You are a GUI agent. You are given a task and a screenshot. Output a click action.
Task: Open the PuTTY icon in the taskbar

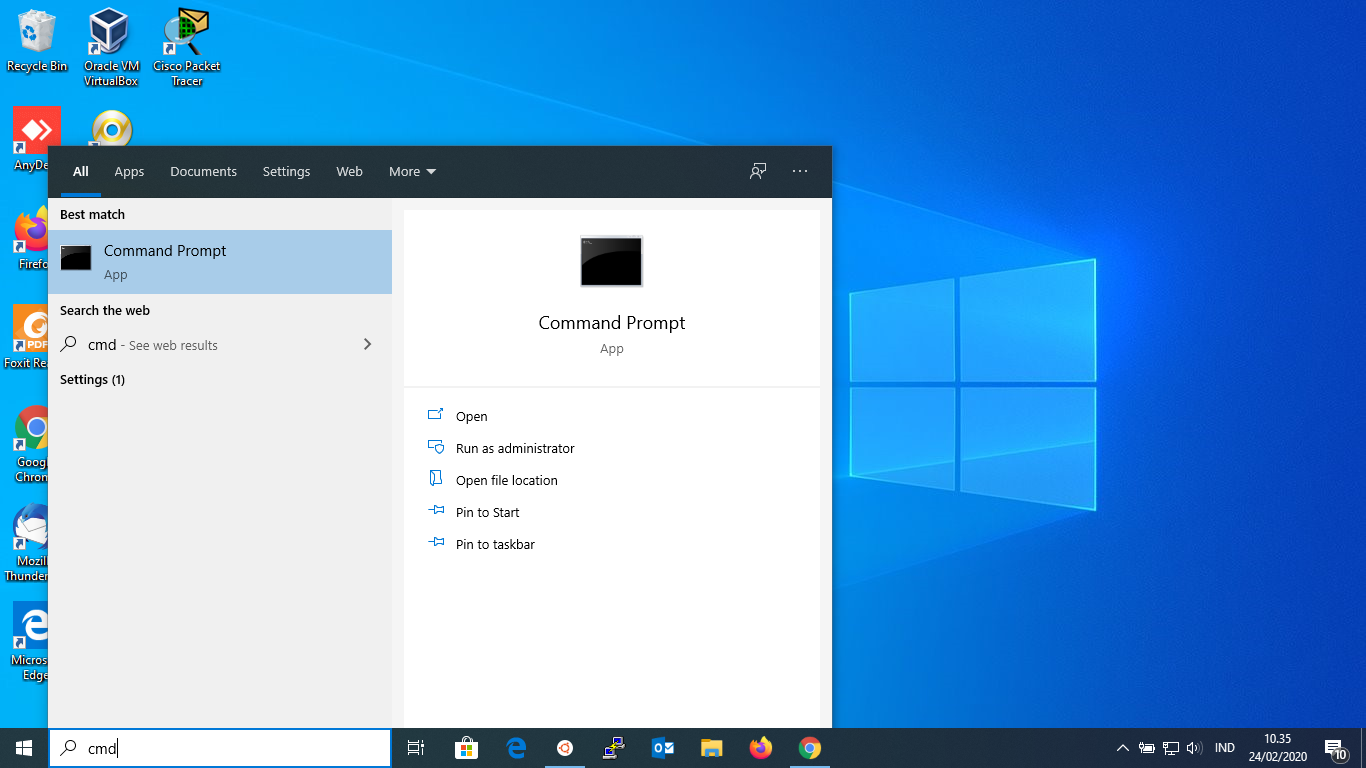pyautogui.click(x=614, y=748)
